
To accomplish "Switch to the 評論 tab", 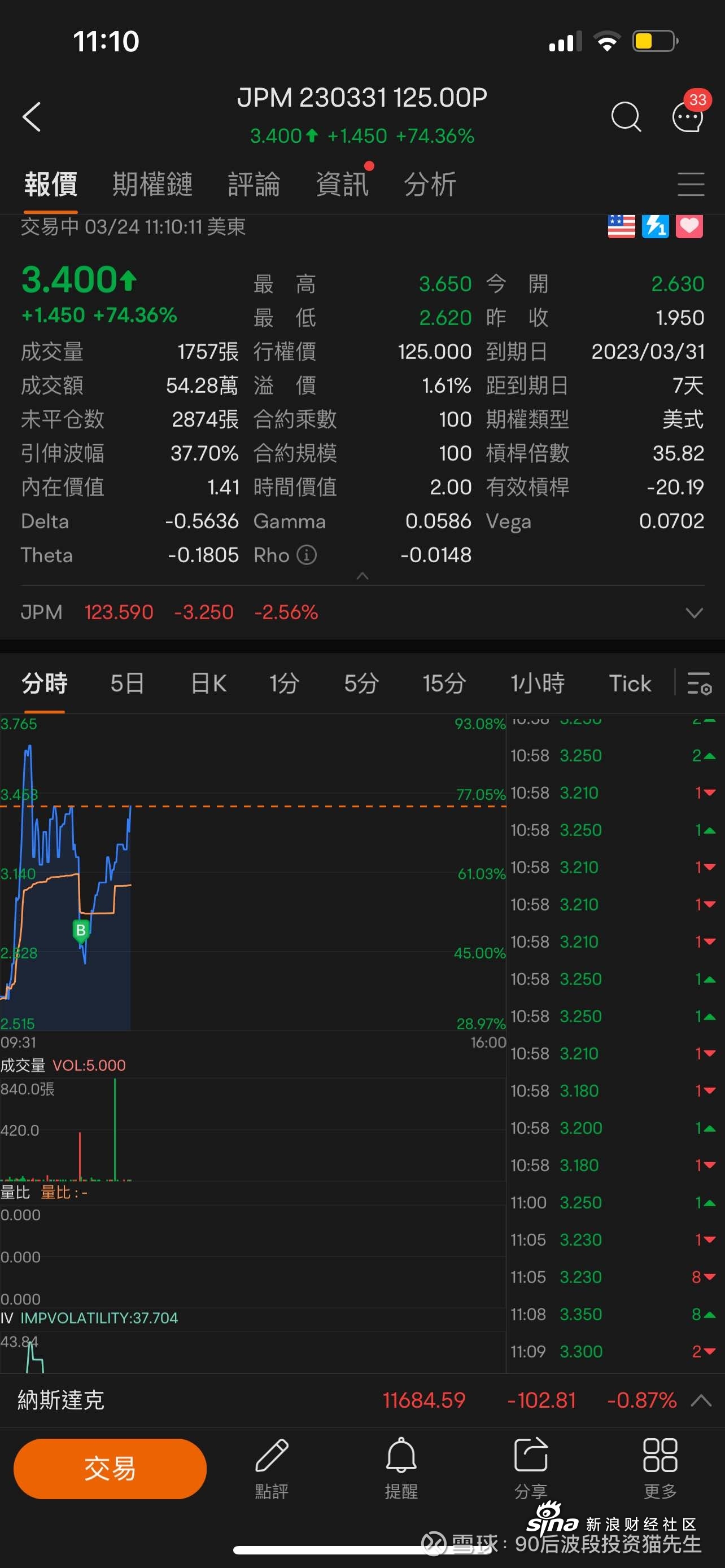I will click(255, 185).
